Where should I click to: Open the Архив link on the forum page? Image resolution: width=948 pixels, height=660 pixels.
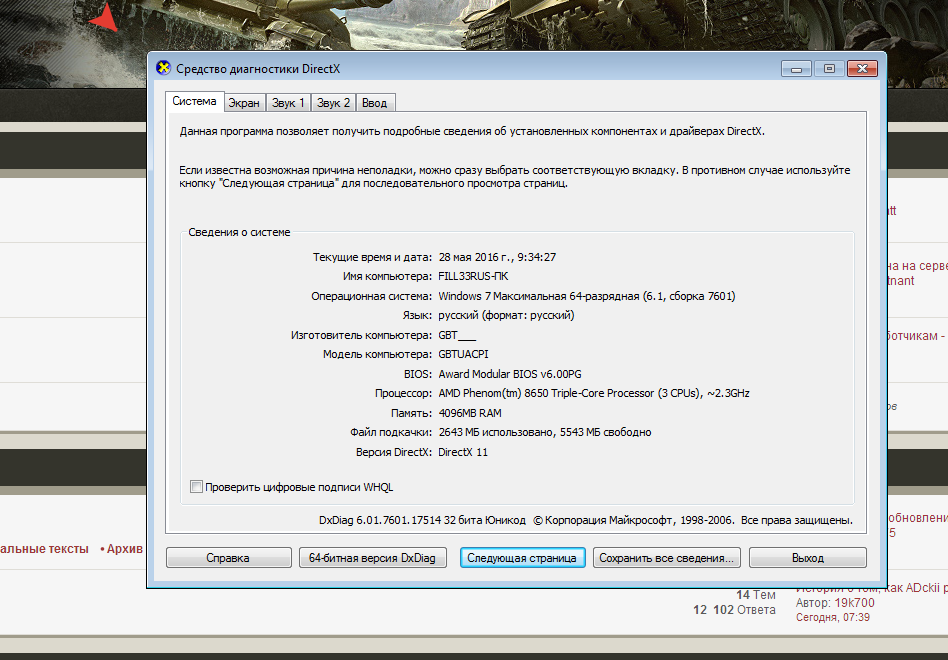[x=124, y=549]
